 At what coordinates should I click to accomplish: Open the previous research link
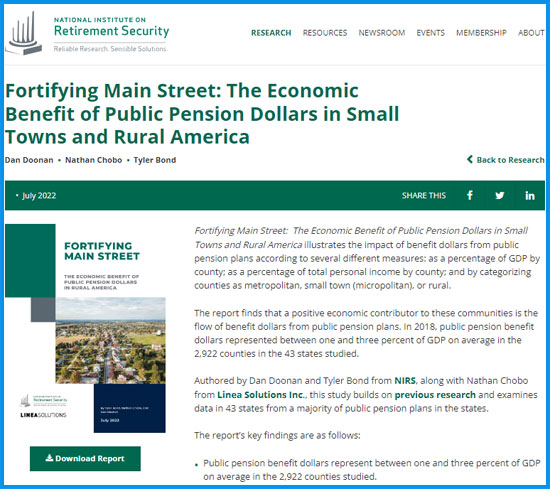coord(435,395)
